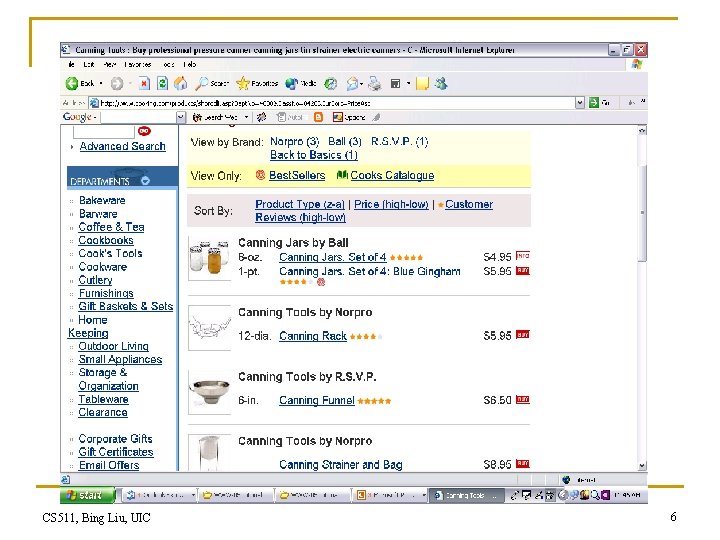View only BestSellers link
Screen dimensions: 720x540
coord(297,175)
